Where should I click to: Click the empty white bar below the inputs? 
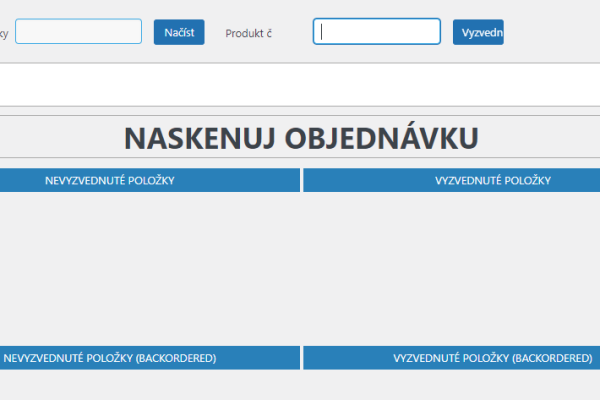[x=300, y=84]
